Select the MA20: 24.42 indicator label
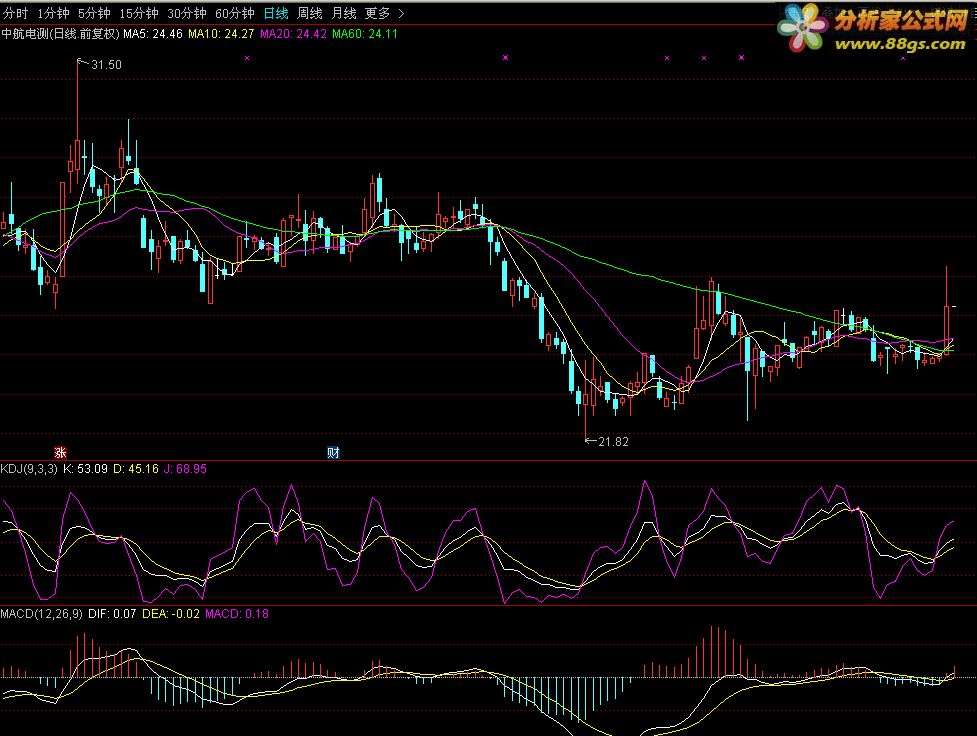This screenshot has width=977, height=736. (293, 34)
